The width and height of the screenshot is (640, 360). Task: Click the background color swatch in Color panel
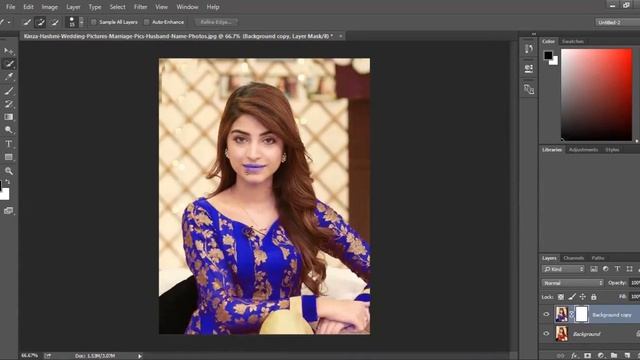[554, 62]
